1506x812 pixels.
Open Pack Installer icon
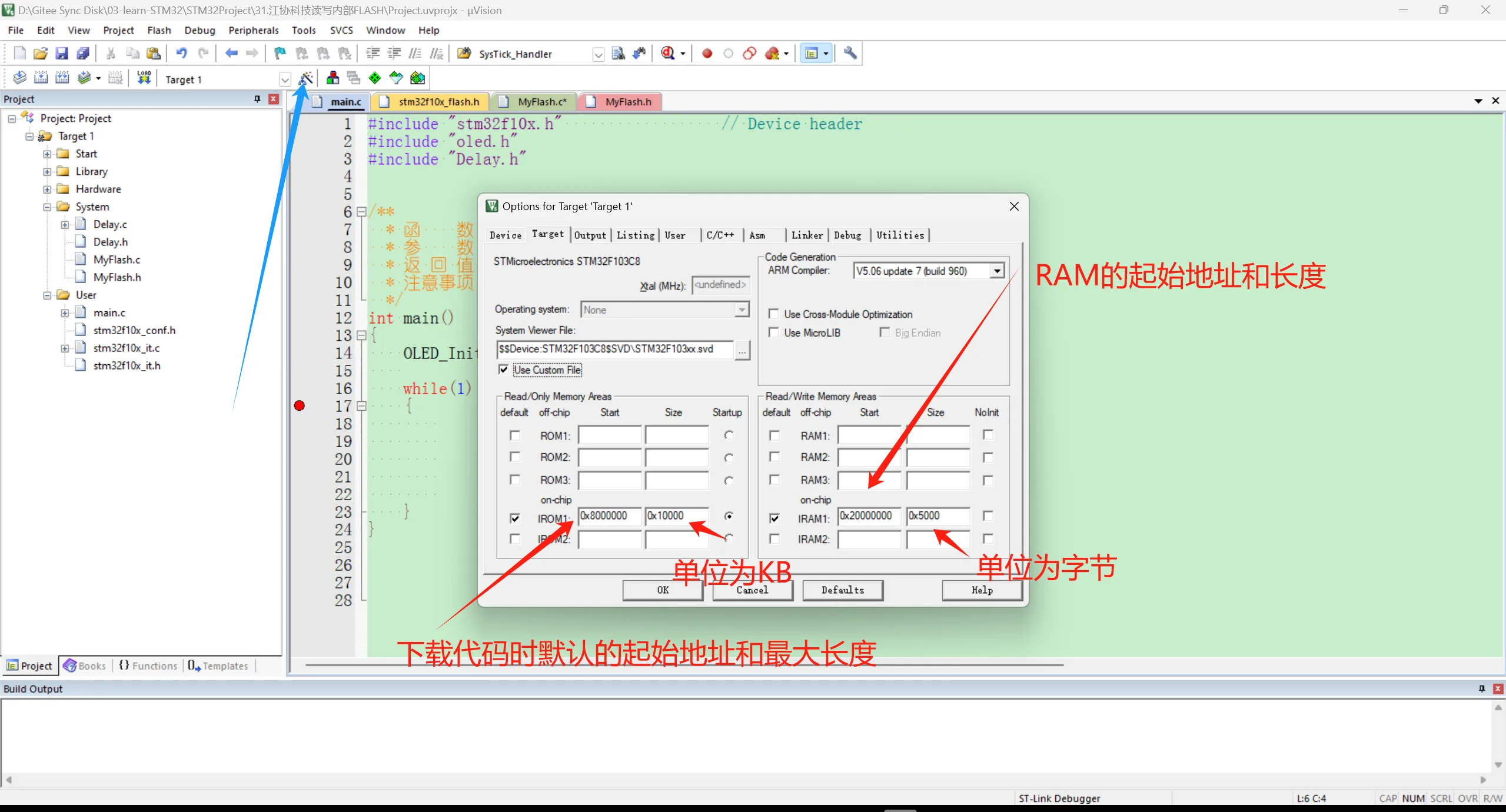coord(417,78)
